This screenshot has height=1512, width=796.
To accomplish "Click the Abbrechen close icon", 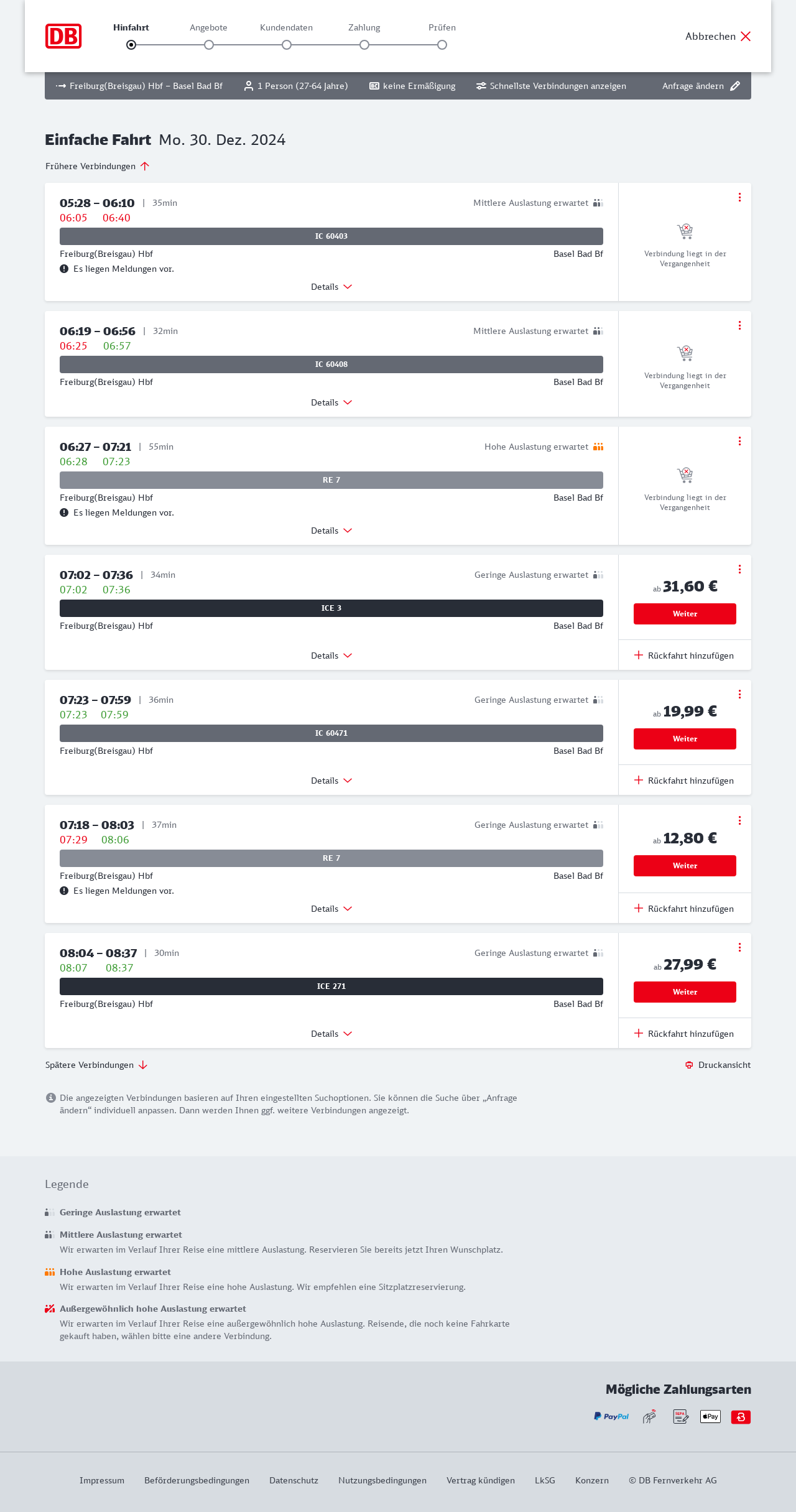I will tap(746, 36).
